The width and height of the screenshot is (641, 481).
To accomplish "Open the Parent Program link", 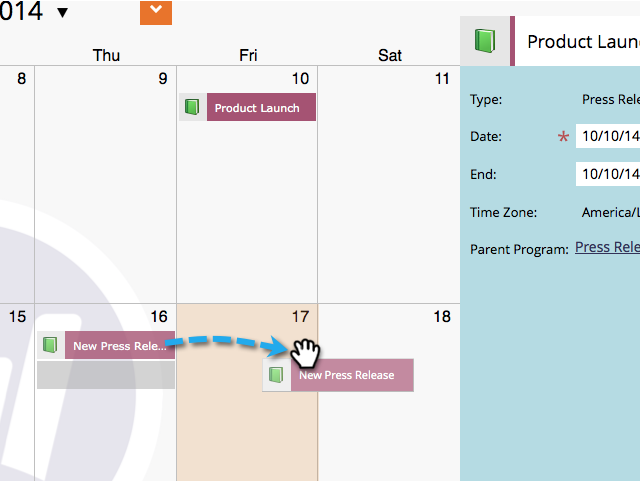I will 607,247.
